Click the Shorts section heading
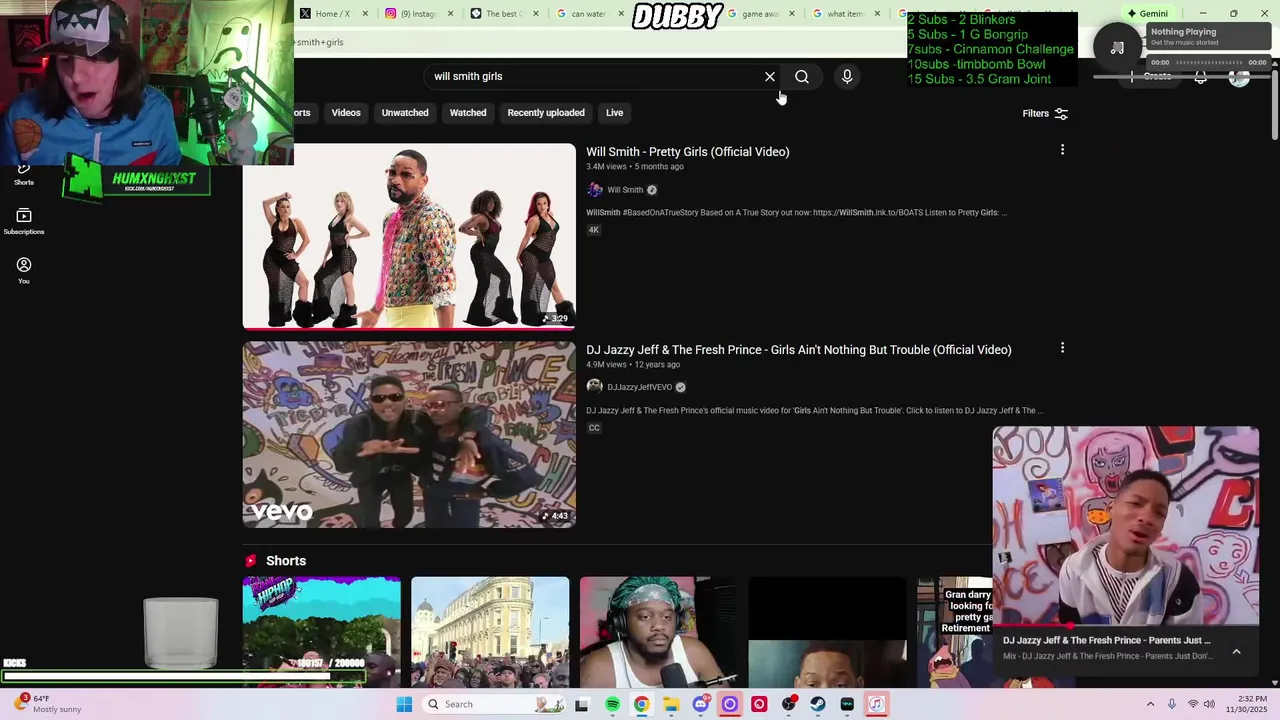The image size is (1280, 720). coord(286,561)
